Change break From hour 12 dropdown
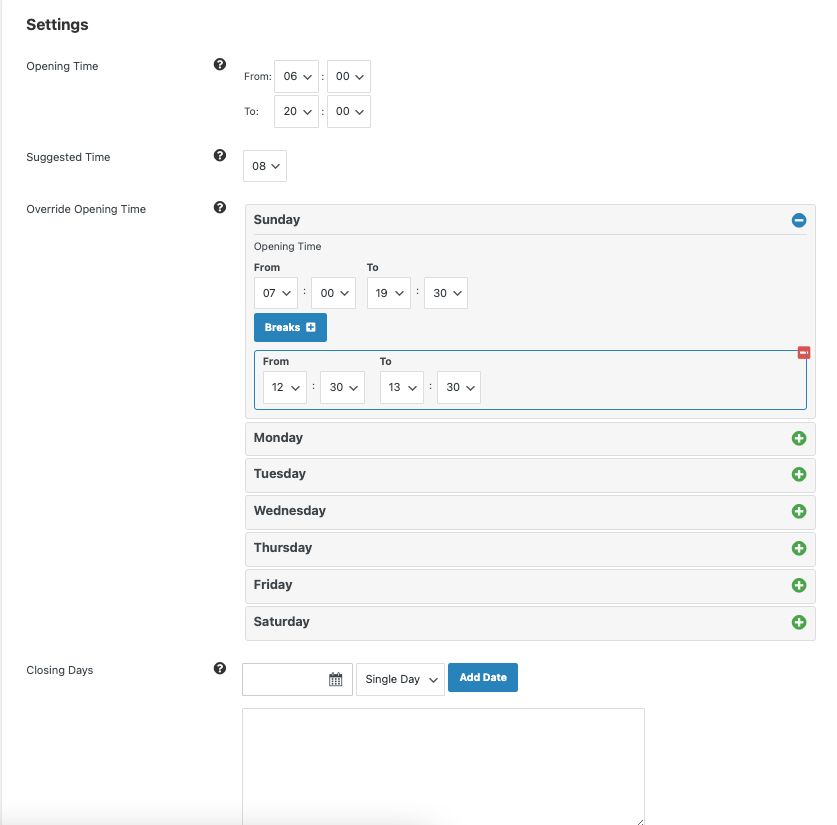 coord(285,387)
